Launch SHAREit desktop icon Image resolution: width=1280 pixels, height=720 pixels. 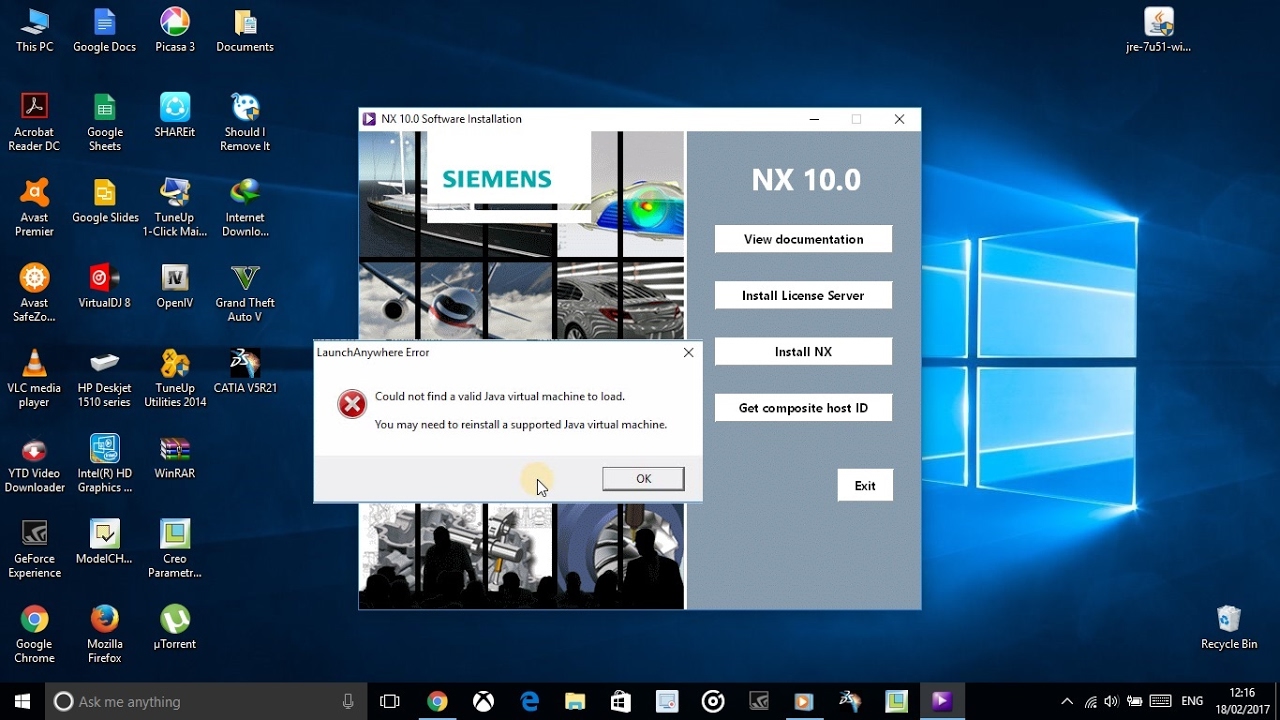point(175,116)
